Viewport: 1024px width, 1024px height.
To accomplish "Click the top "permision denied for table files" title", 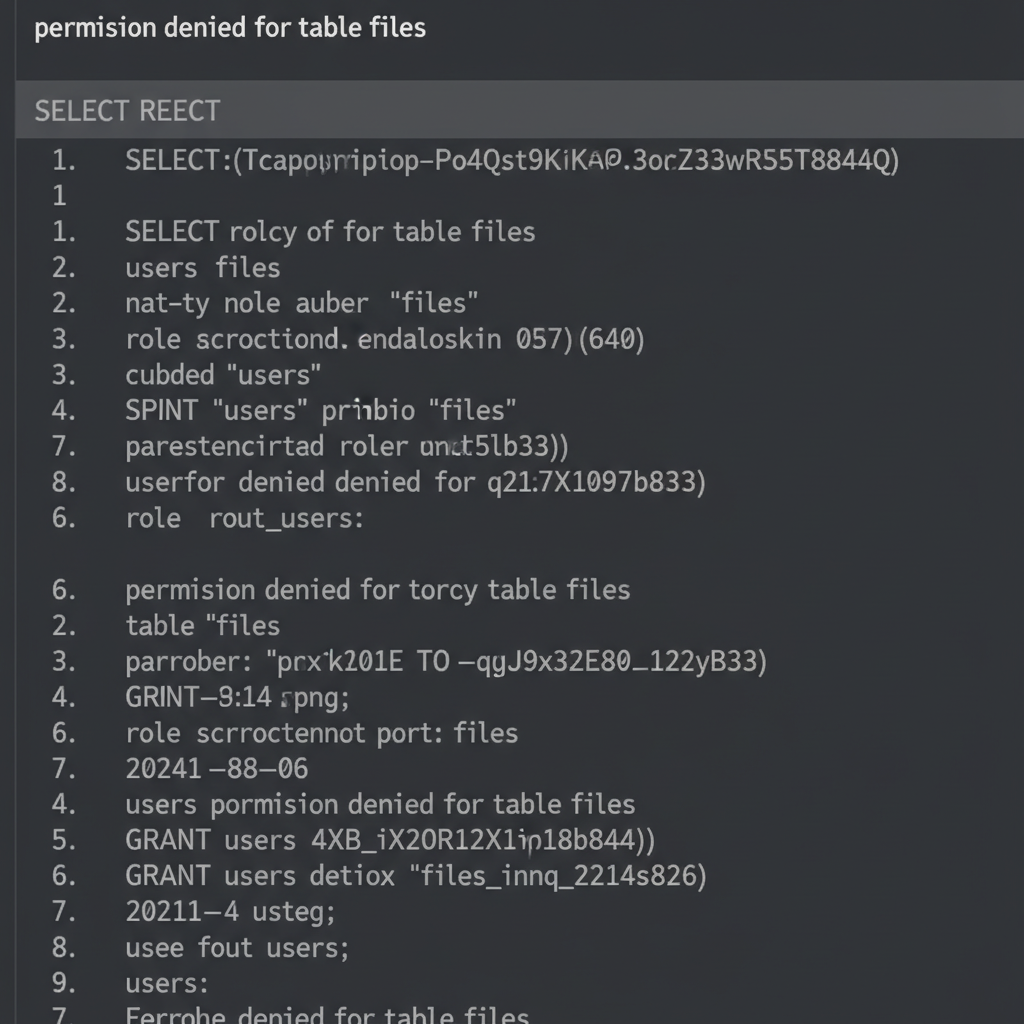I will click(230, 27).
